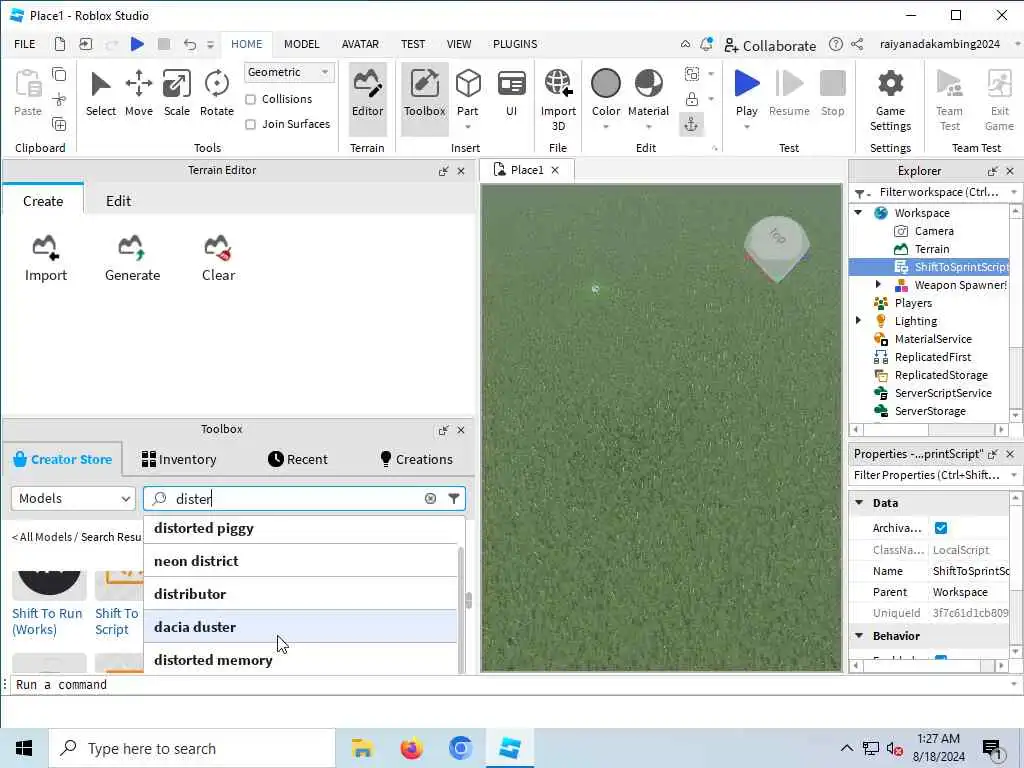This screenshot has height=768, width=1024.
Task: Open Windows Start menu
Action: 24,748
